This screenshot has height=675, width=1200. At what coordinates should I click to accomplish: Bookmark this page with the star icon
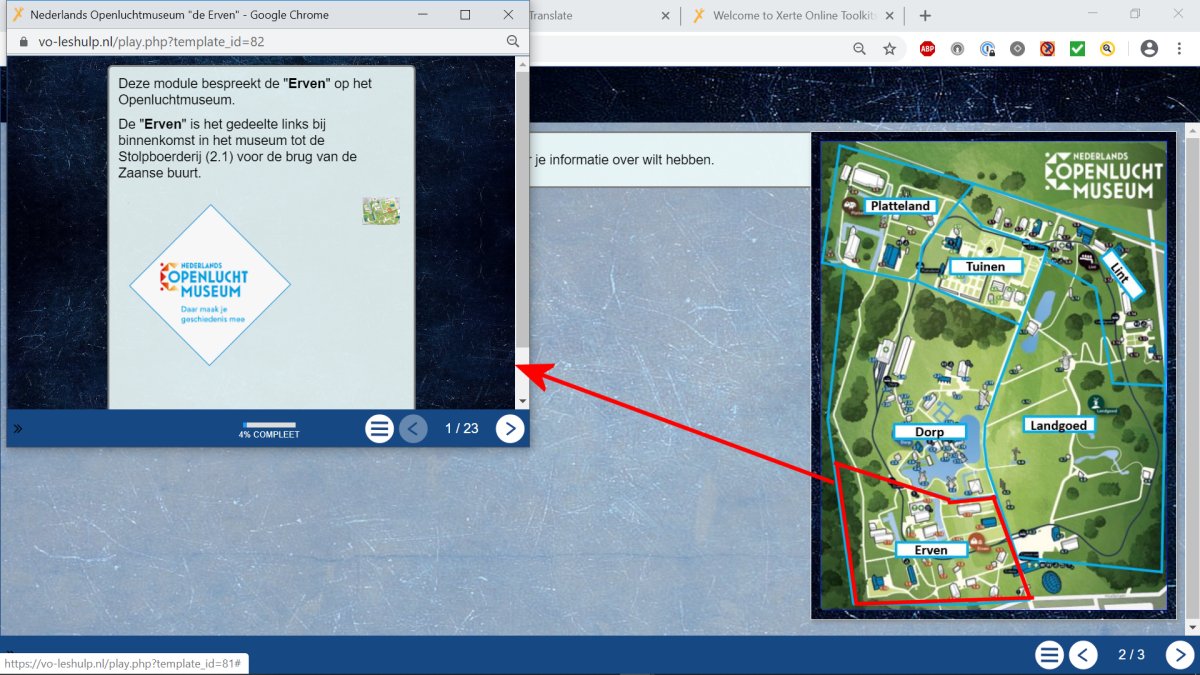point(889,48)
